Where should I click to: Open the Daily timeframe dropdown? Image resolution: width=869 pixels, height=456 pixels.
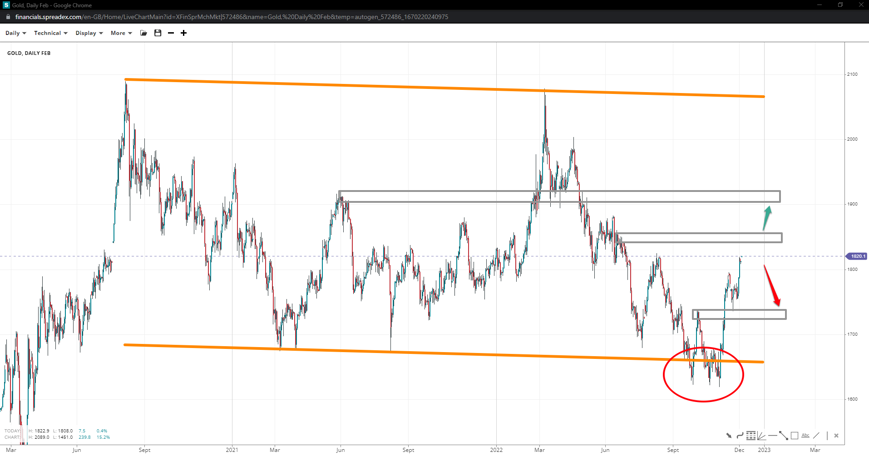click(x=15, y=33)
